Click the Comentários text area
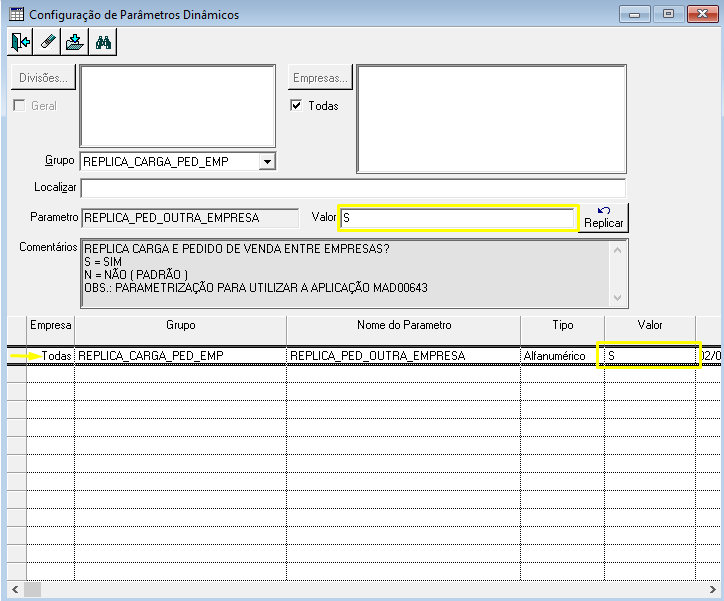Image resolution: width=724 pixels, height=601 pixels. (x=345, y=273)
